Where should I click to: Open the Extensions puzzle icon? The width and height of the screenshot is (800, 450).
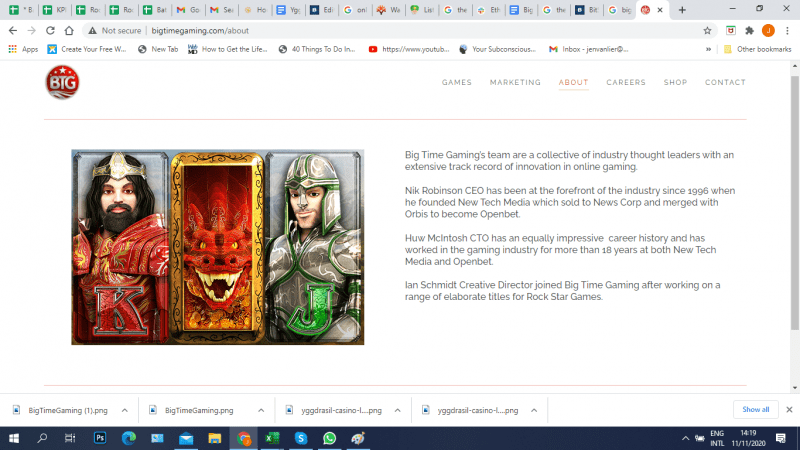(749, 31)
